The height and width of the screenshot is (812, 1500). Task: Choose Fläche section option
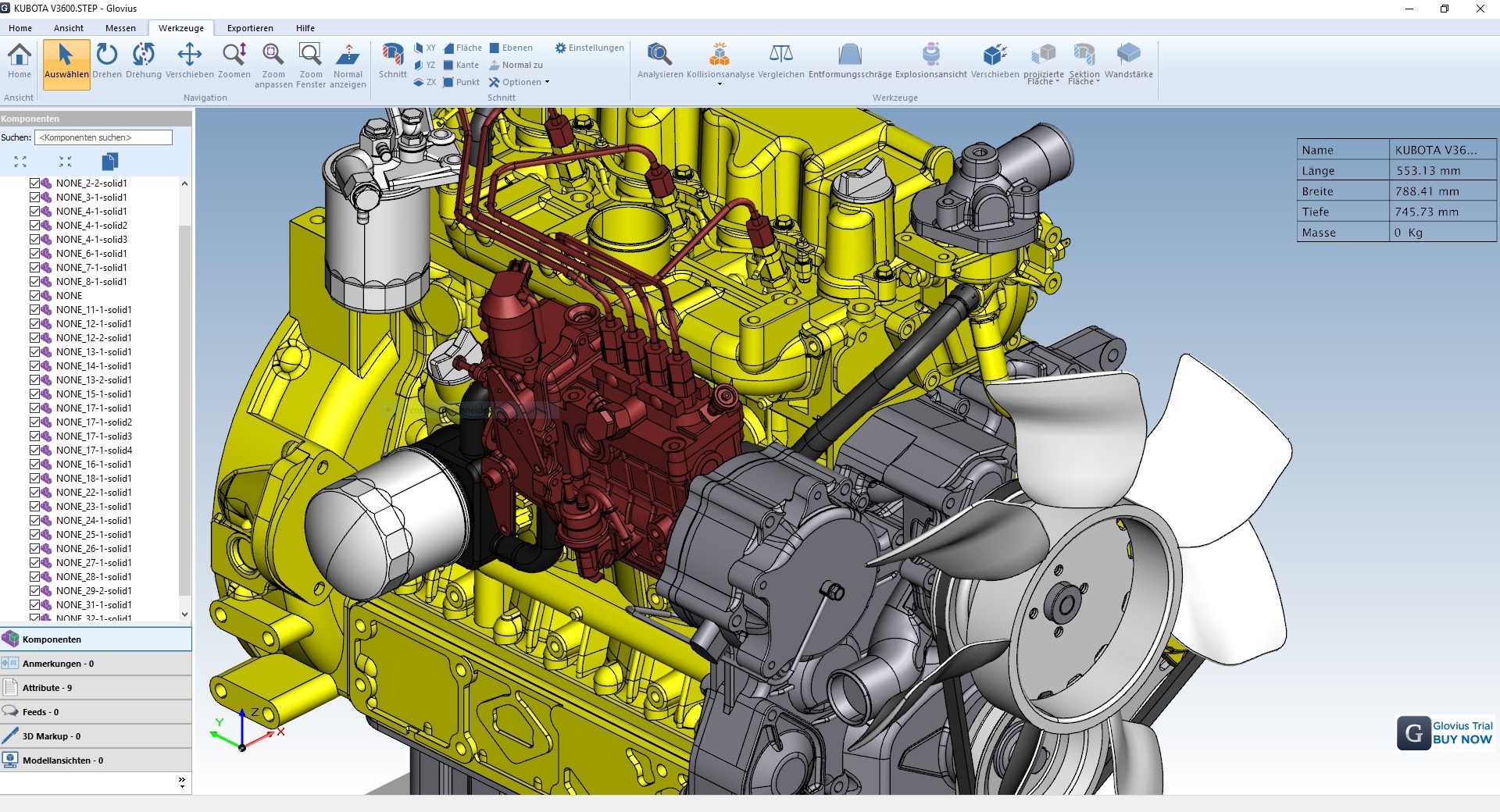point(462,48)
